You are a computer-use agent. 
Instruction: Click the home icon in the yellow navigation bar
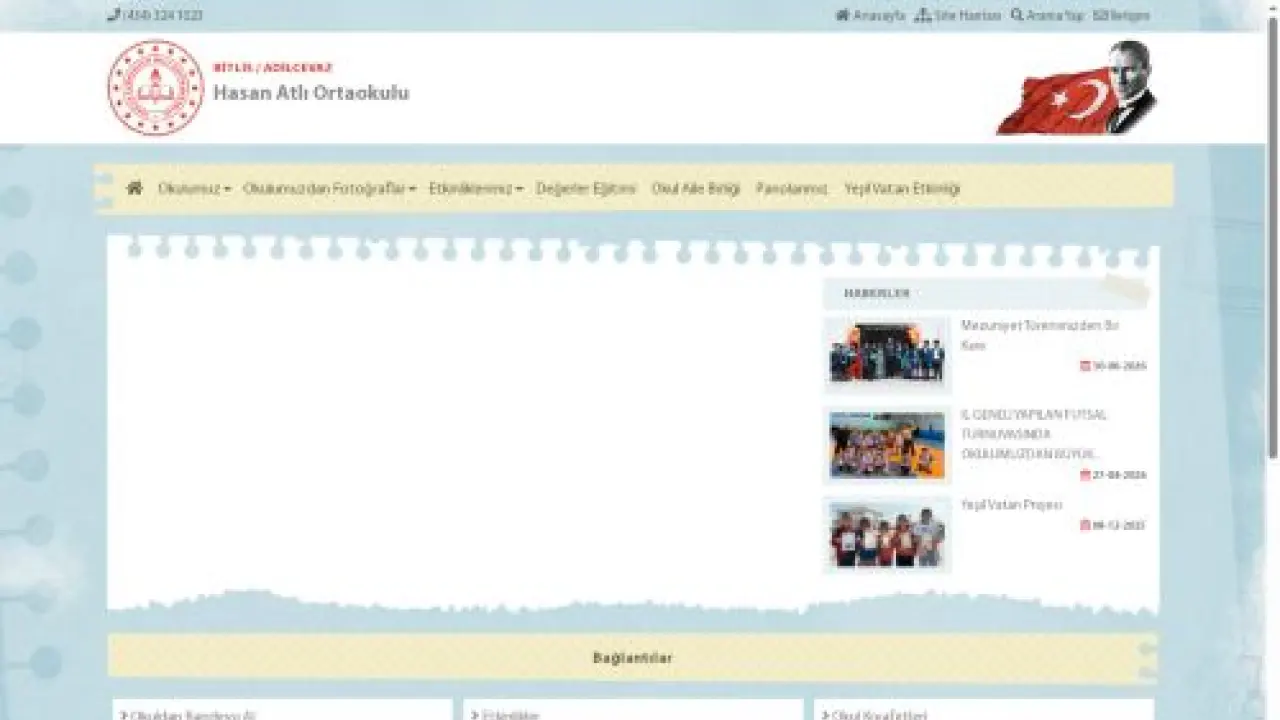pyautogui.click(x=135, y=188)
